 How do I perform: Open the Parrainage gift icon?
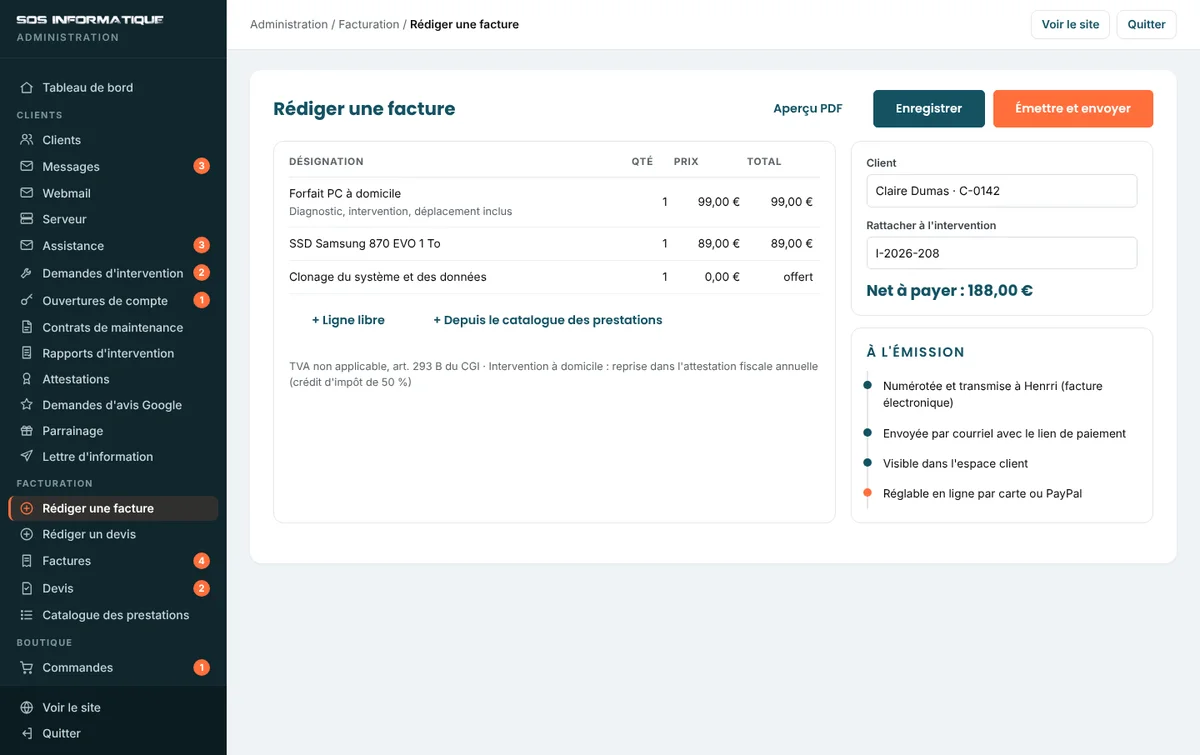[x=27, y=431]
